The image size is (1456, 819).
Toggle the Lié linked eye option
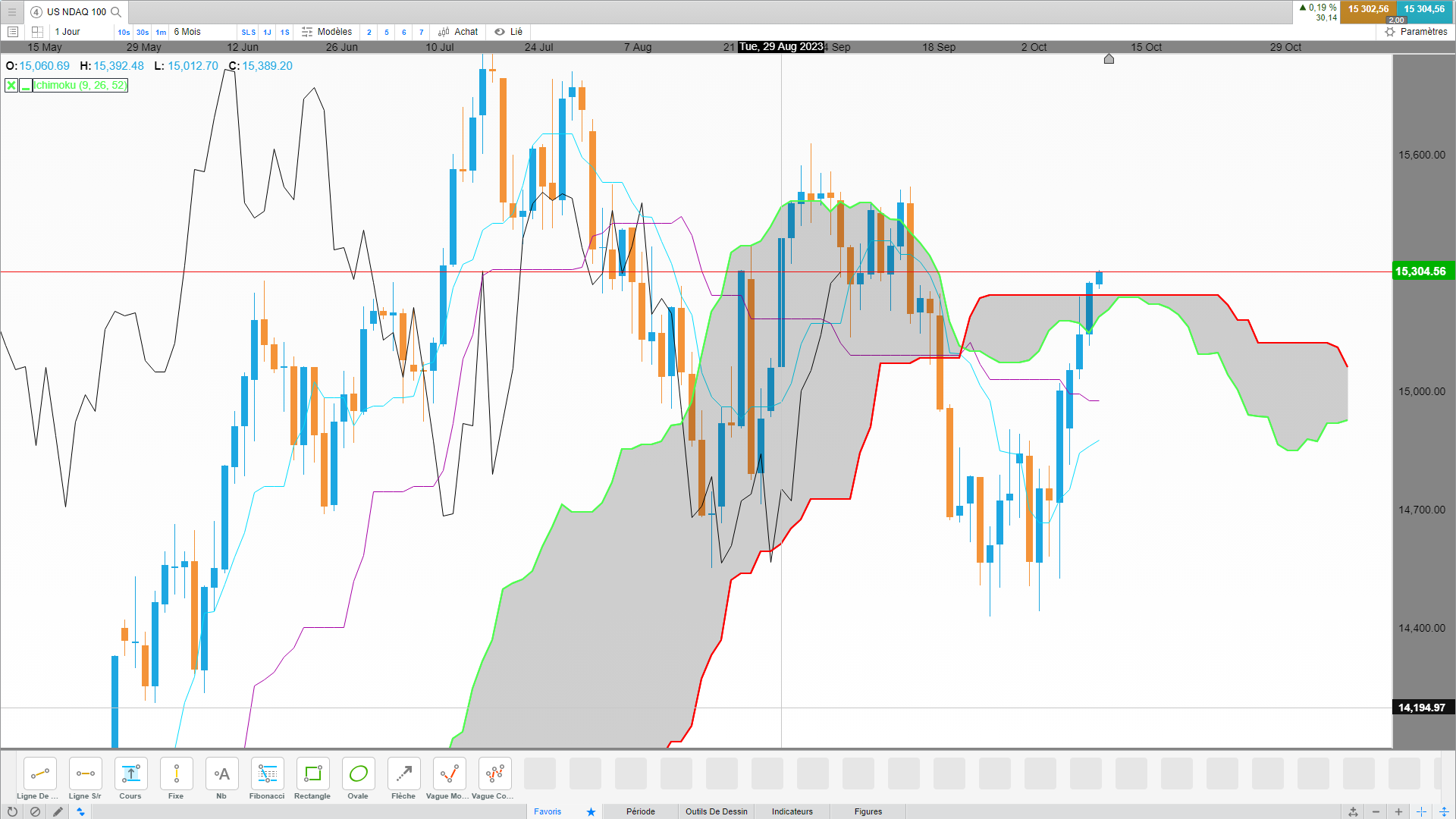(x=509, y=32)
